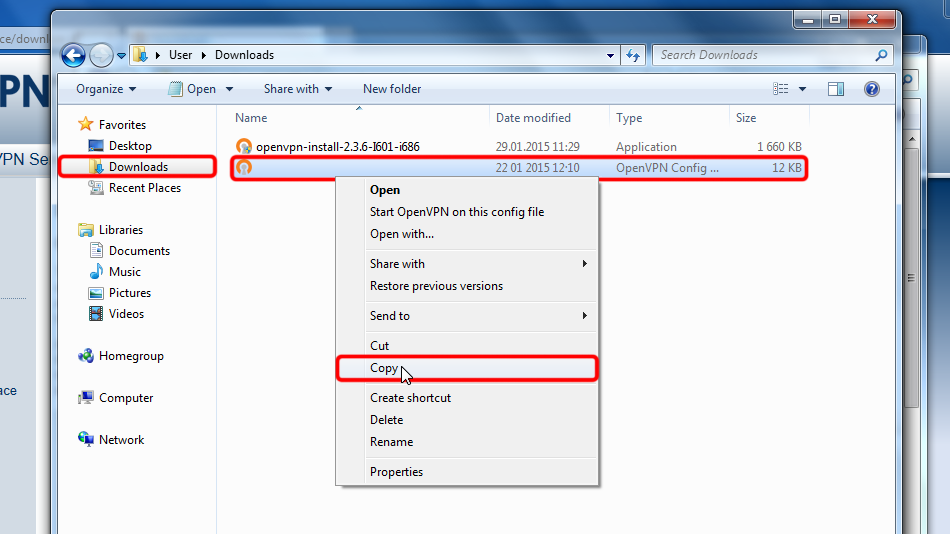Toggle the preview pane button
Screen dimensions: 950x534
point(836,89)
